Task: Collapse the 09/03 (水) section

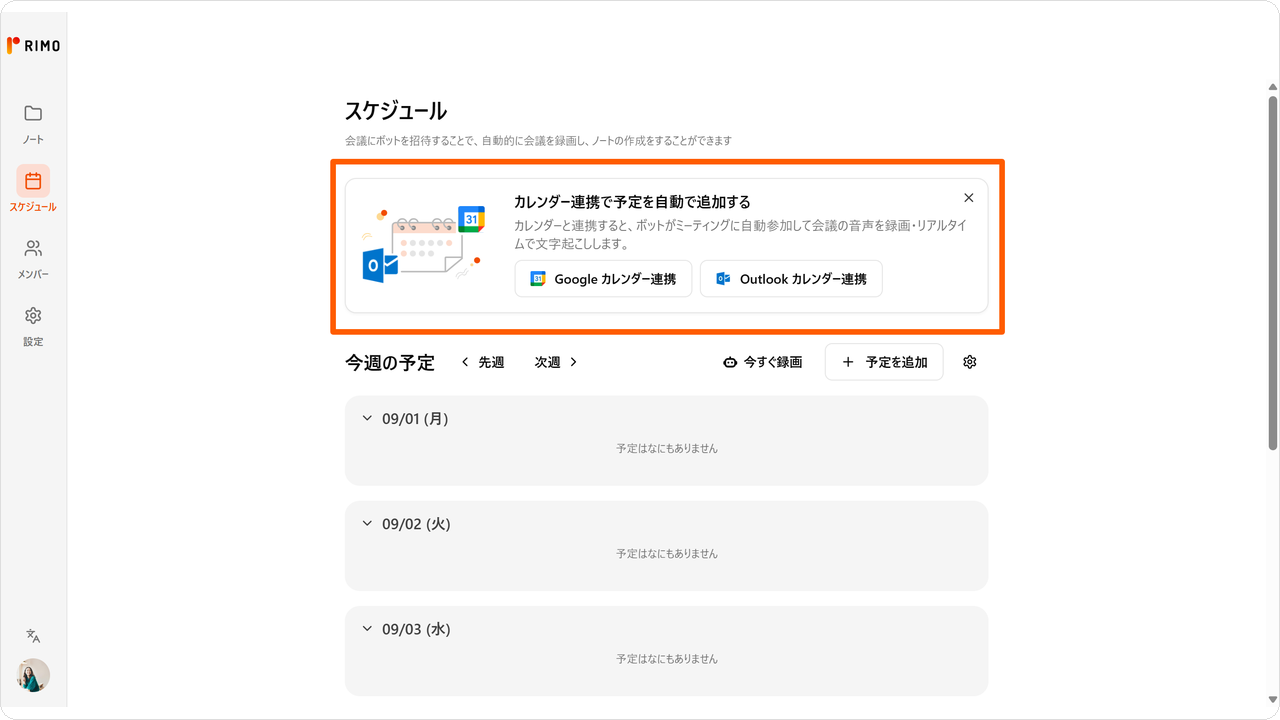Action: 367,629
